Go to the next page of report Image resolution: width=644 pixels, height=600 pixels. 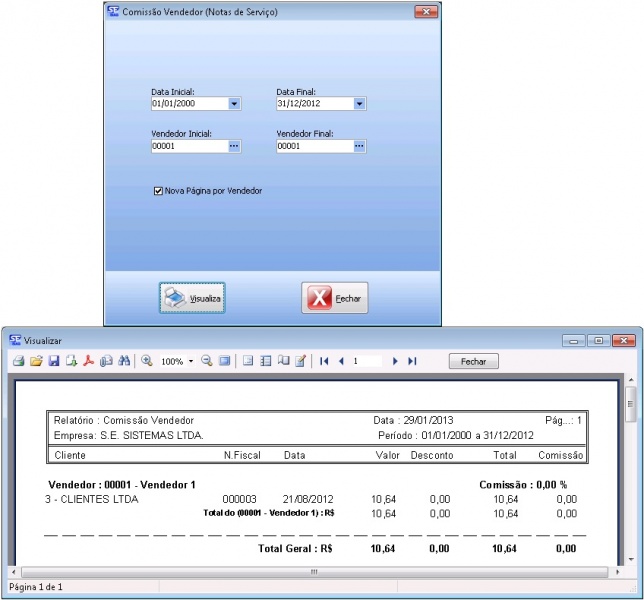pos(396,361)
